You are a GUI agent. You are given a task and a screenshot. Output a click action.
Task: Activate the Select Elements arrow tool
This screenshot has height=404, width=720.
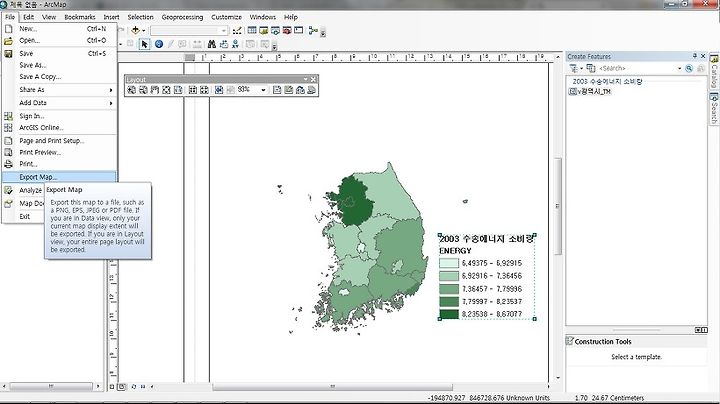[x=145, y=44]
